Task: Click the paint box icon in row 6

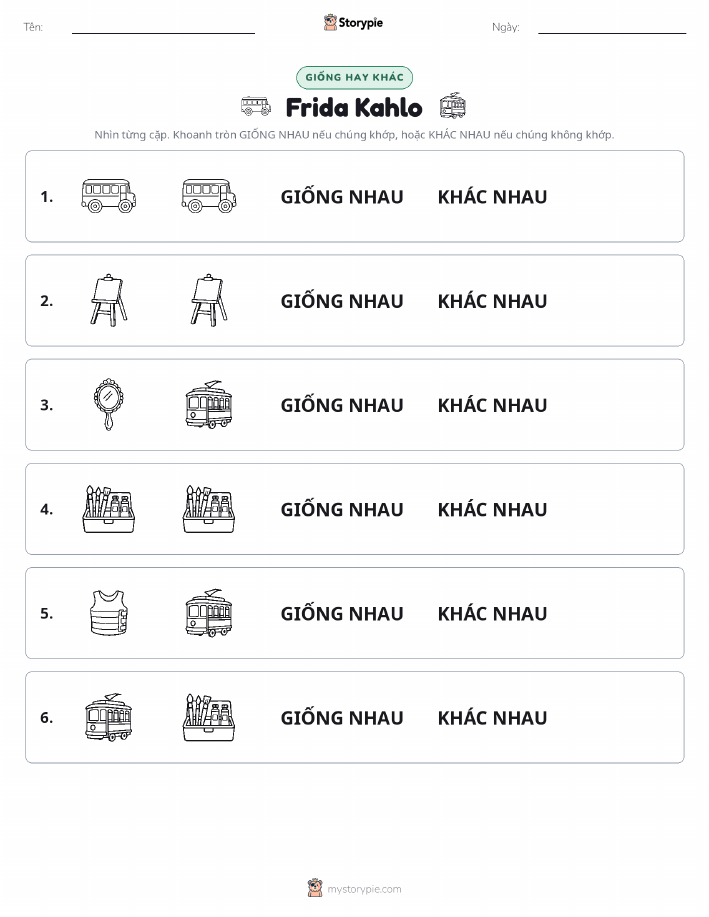Action: (209, 717)
